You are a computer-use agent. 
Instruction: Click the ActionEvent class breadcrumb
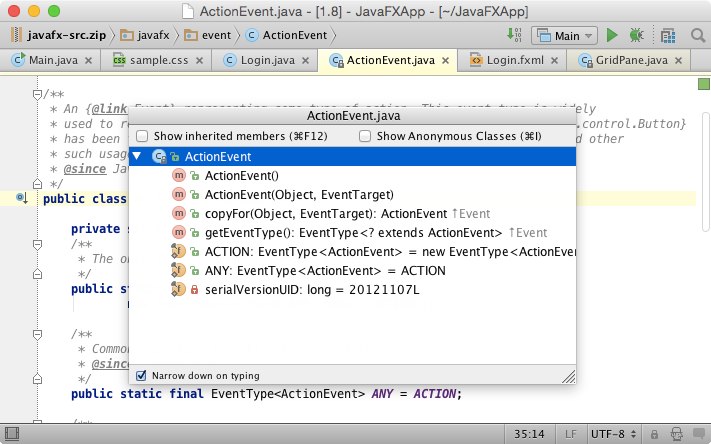coord(286,35)
